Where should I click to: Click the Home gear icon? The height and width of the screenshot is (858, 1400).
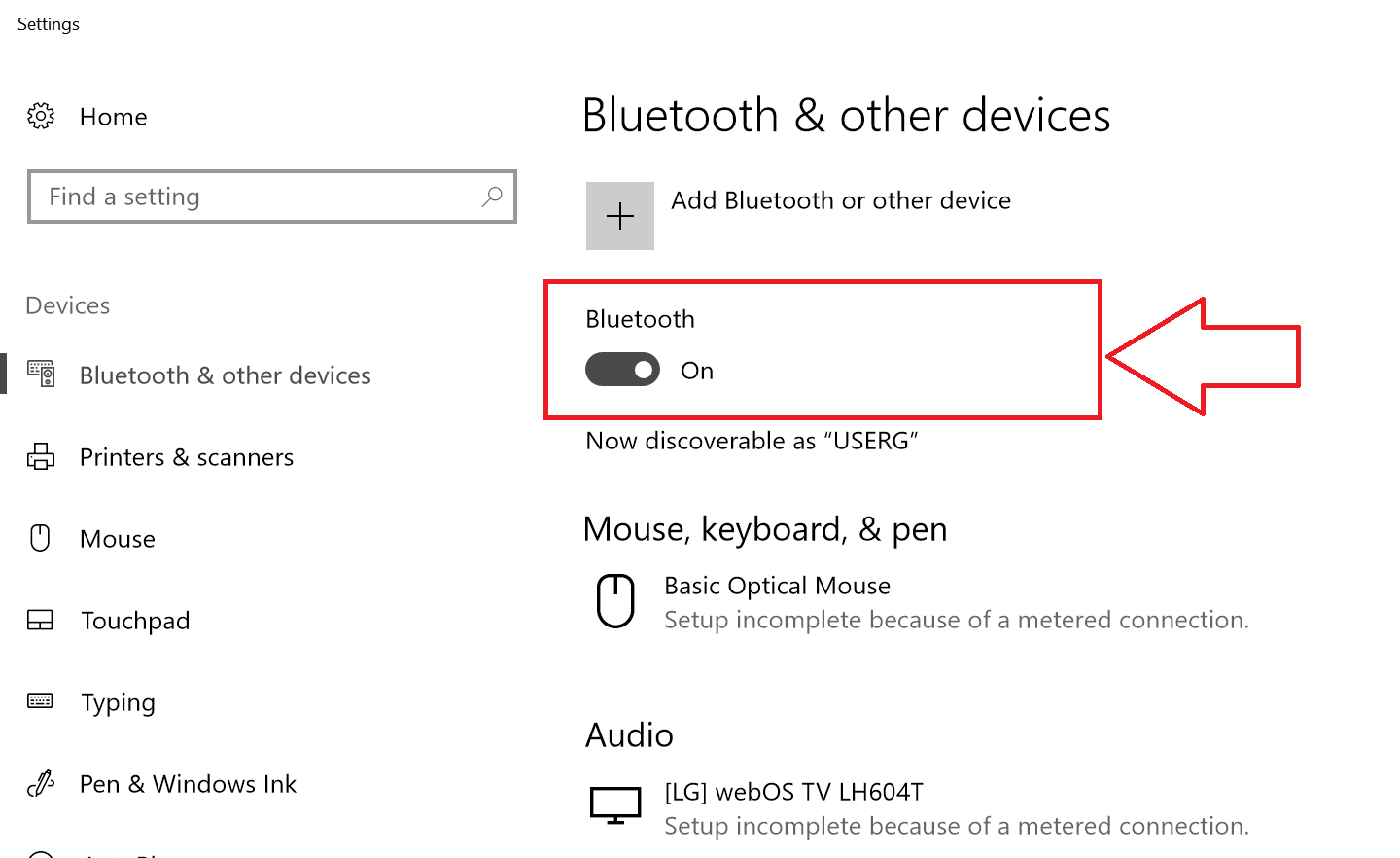click(41, 117)
